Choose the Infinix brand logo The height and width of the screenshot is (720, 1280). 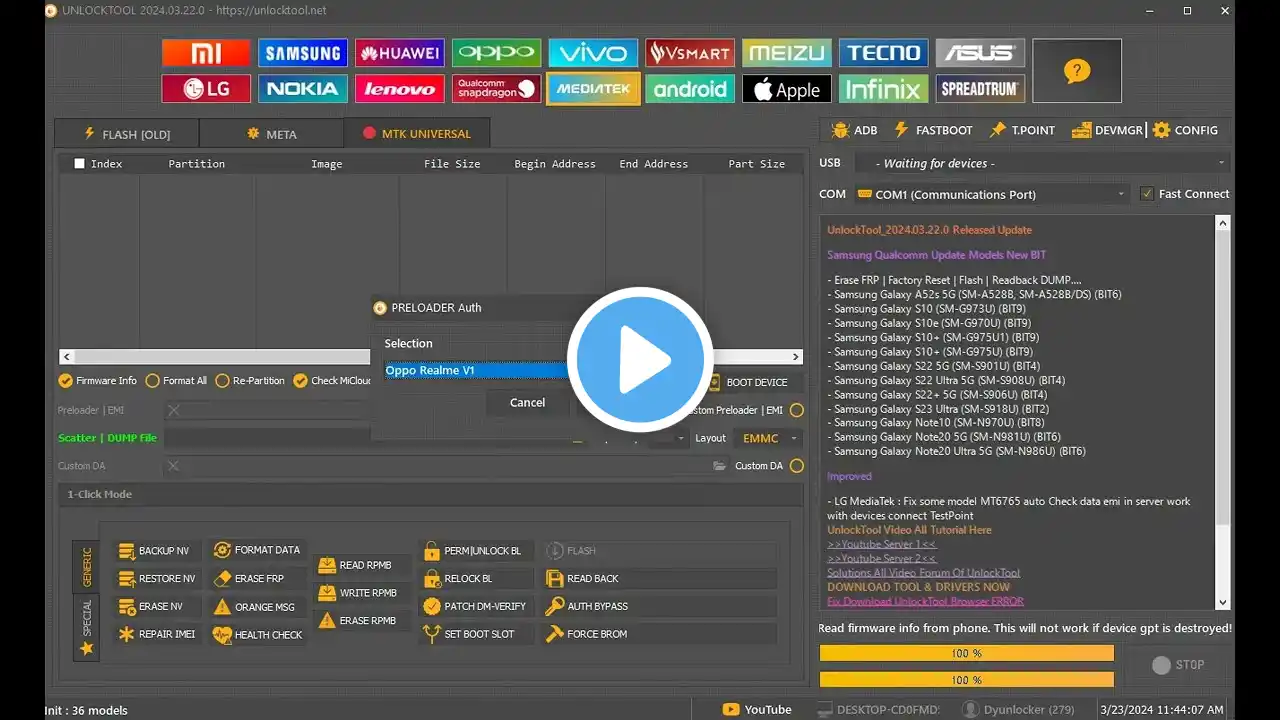[x=883, y=89]
